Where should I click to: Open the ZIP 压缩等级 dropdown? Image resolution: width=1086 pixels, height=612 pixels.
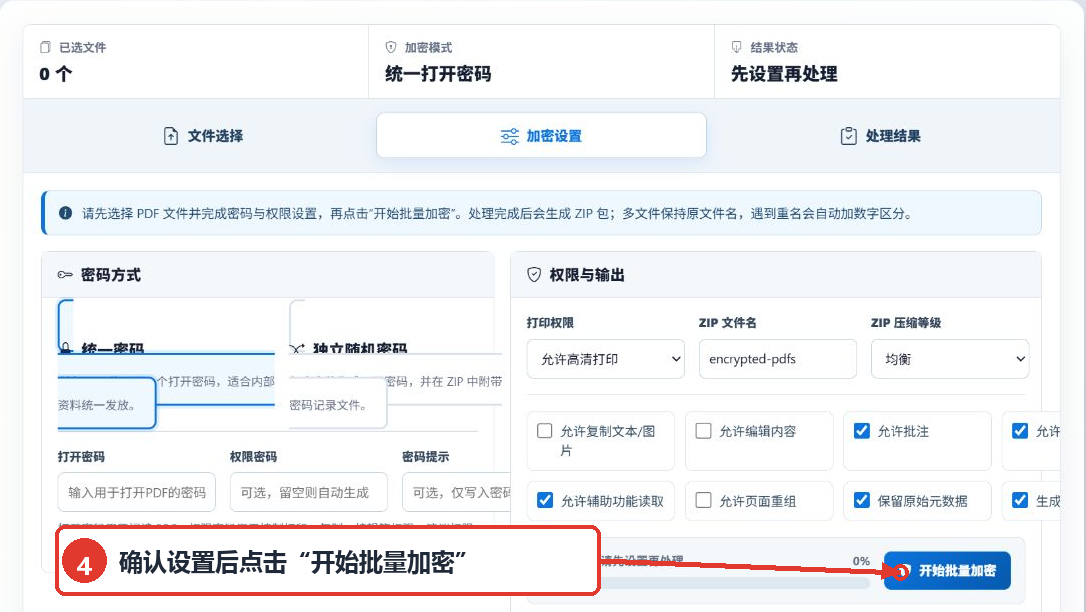950,359
